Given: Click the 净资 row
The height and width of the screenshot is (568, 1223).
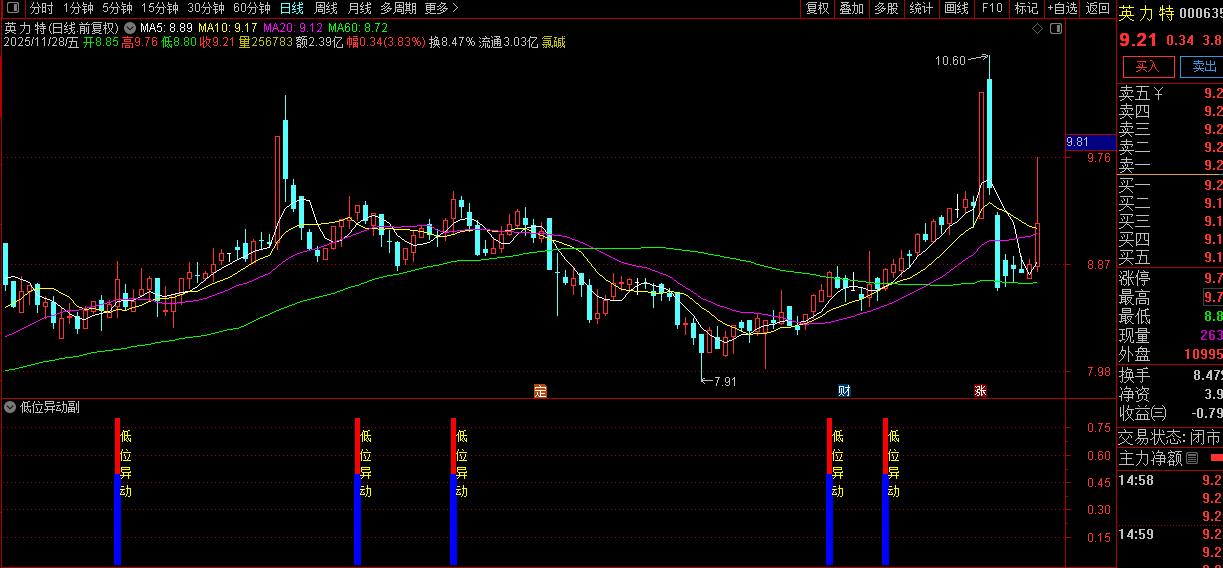Looking at the screenshot, I should coord(1170,394).
